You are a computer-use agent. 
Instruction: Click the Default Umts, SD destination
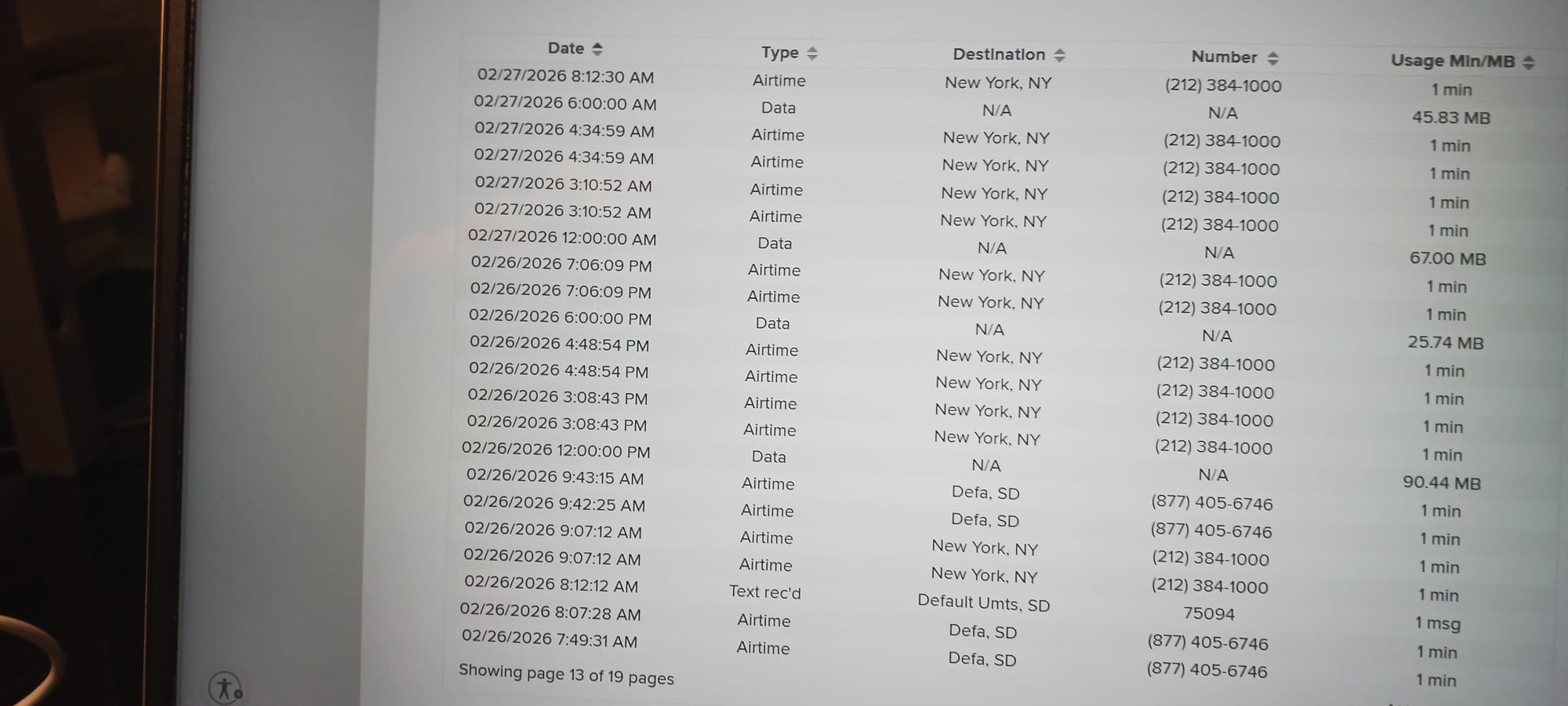(983, 602)
